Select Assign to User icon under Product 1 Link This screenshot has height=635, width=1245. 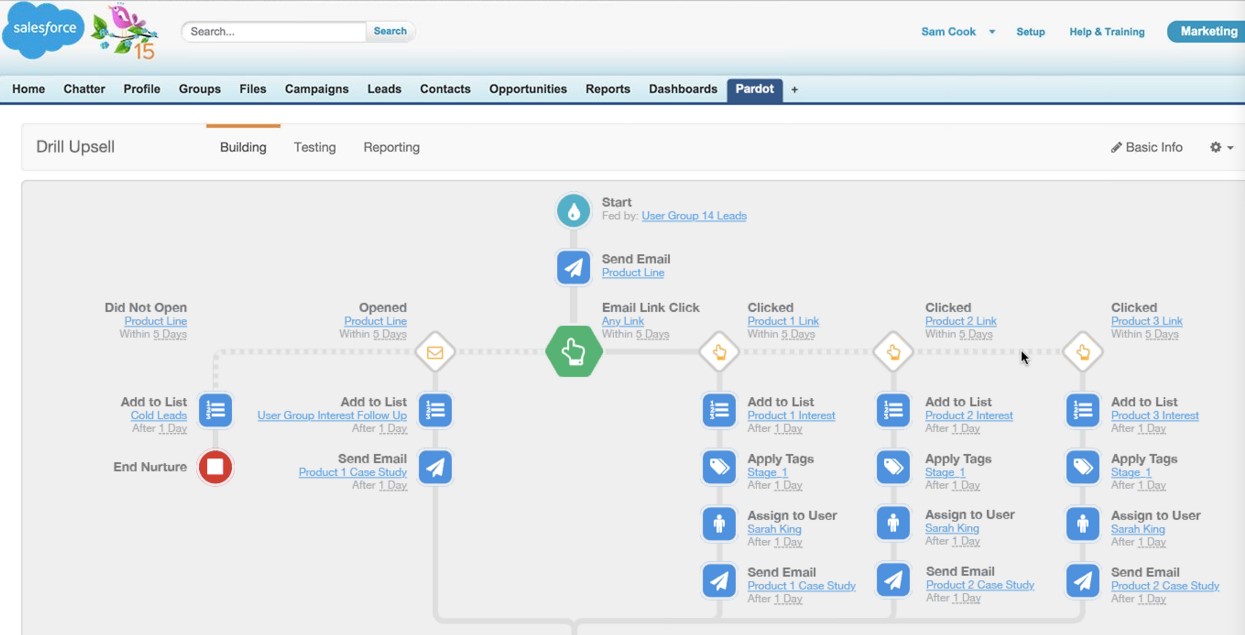click(x=719, y=524)
